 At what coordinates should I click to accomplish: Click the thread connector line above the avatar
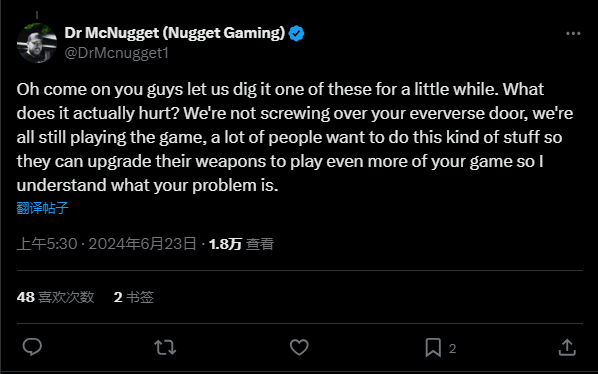tap(37, 15)
